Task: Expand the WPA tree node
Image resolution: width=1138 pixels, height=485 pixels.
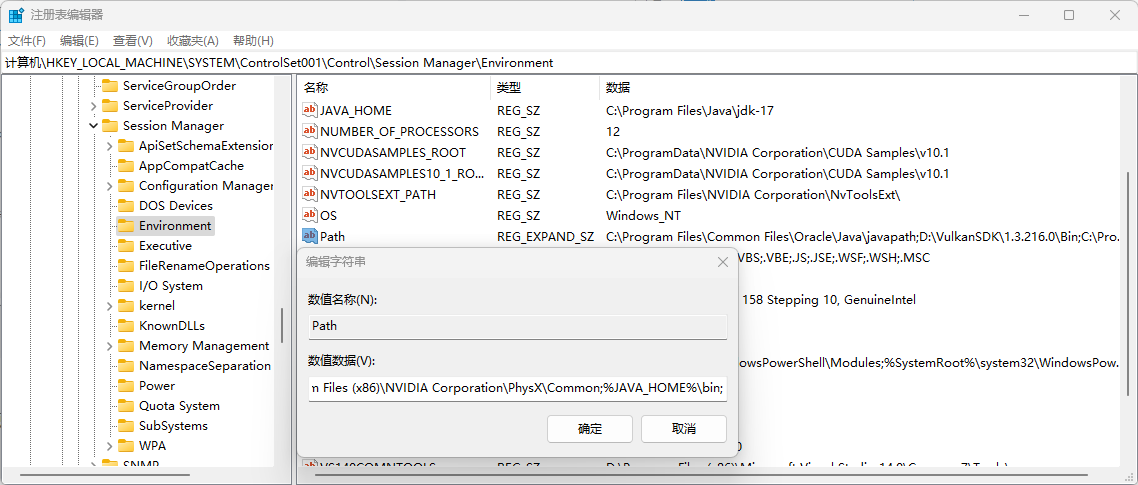Action: (x=110, y=446)
